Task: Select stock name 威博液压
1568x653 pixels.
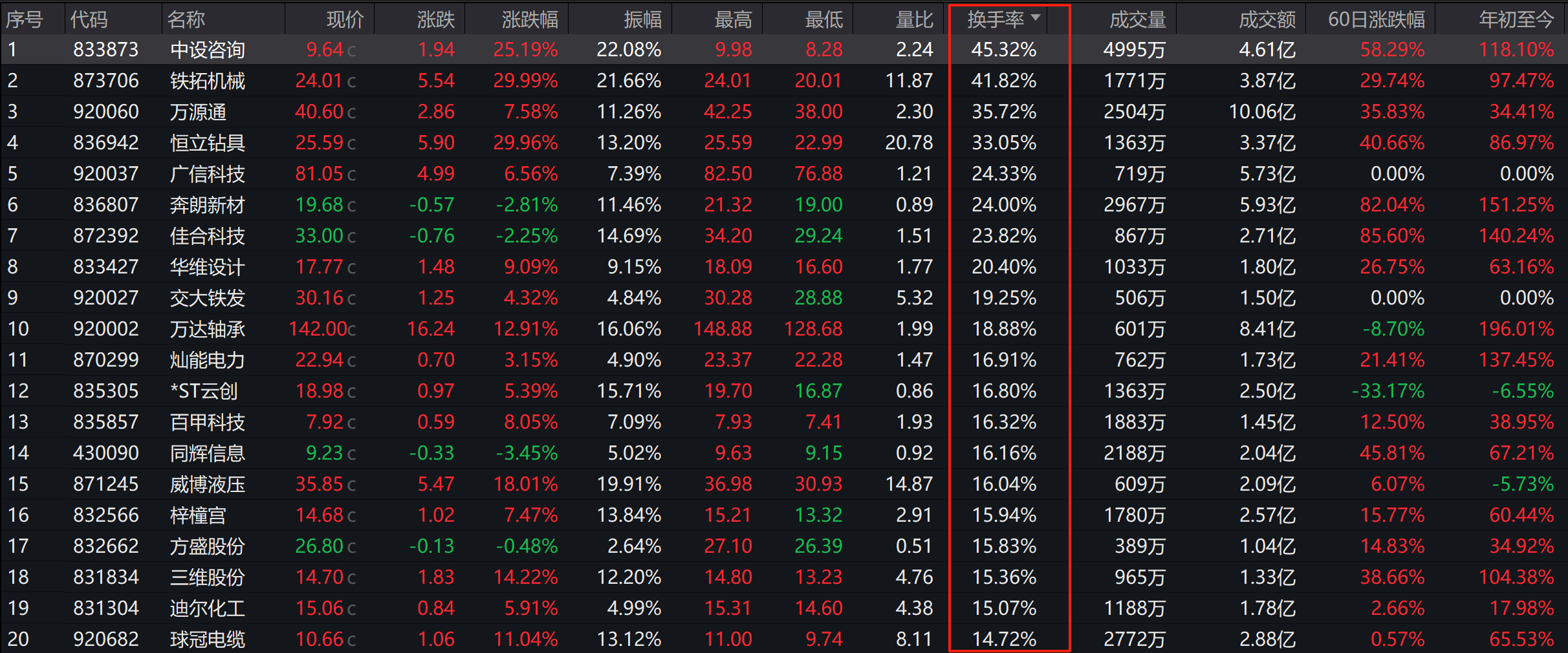Action: (x=208, y=484)
